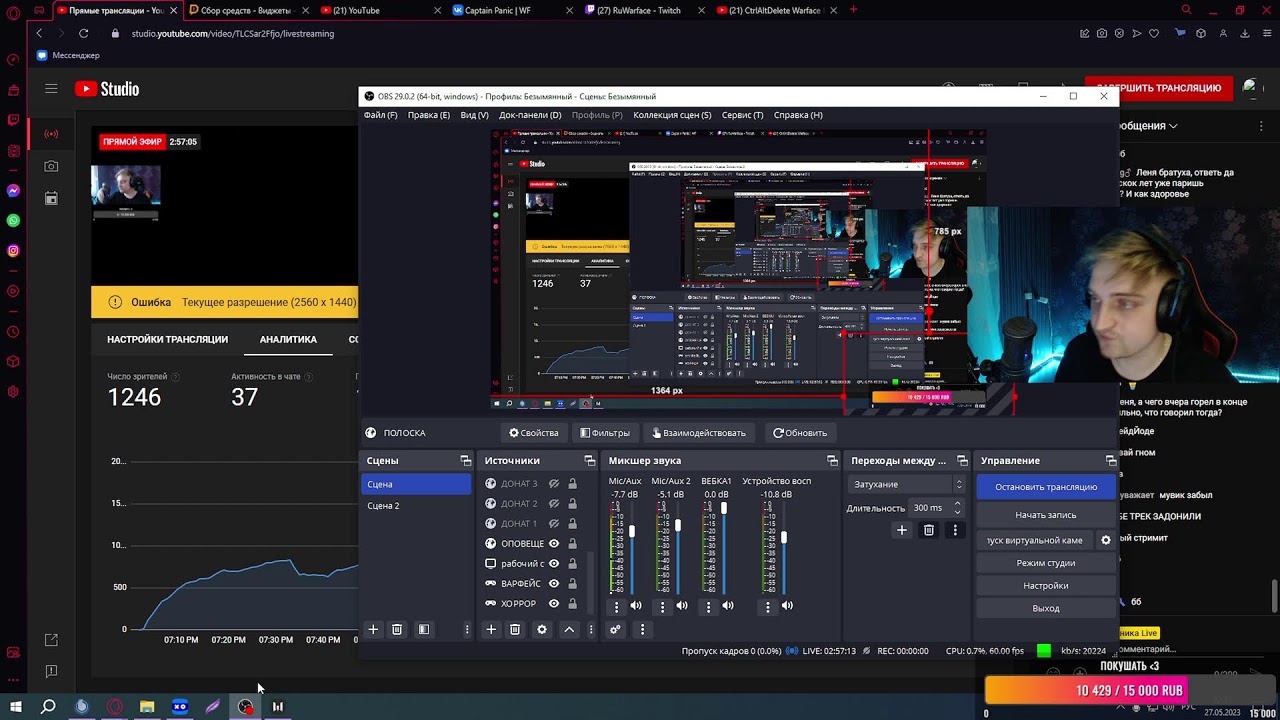Viewport: 1280px width, 720px height.
Task: Show ДОНАТ 1 source via eye icon
Action: (x=554, y=524)
